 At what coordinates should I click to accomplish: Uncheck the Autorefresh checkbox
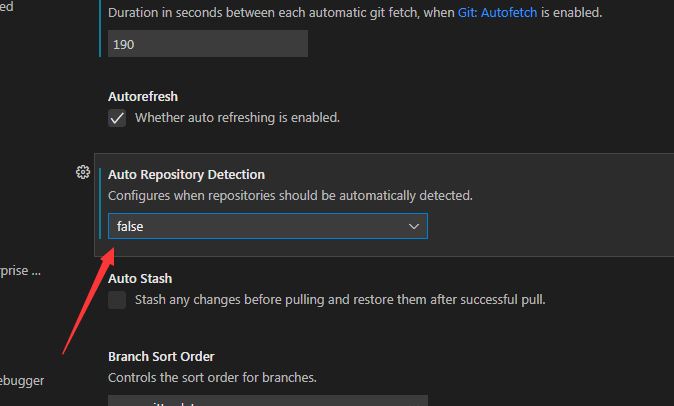(x=117, y=118)
